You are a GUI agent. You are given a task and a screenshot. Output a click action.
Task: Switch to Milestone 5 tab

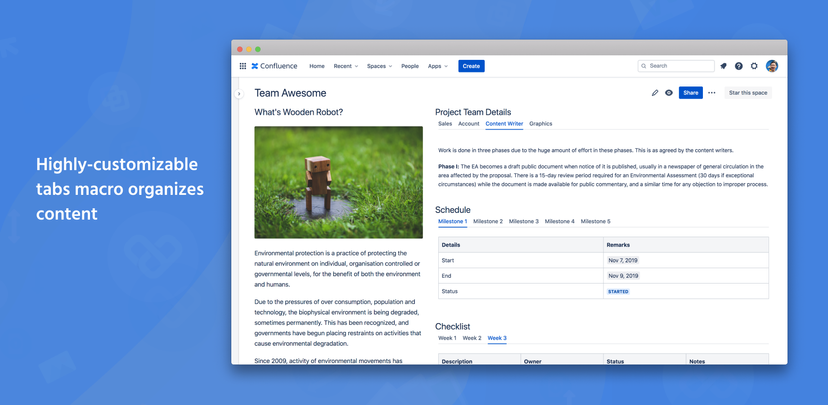point(596,221)
